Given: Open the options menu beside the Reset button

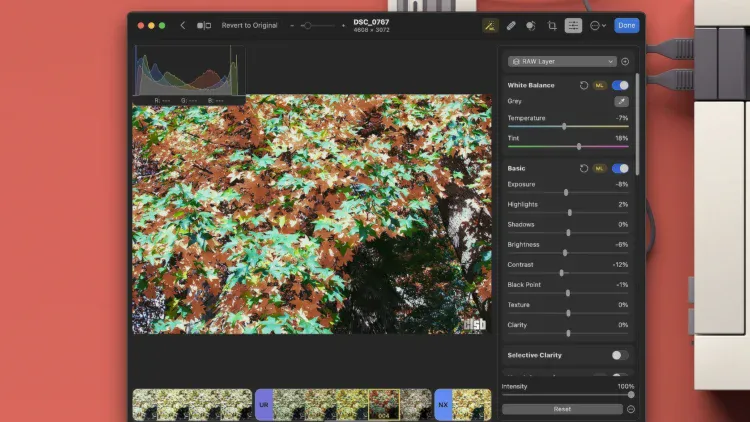Looking at the screenshot, I should click(631, 409).
